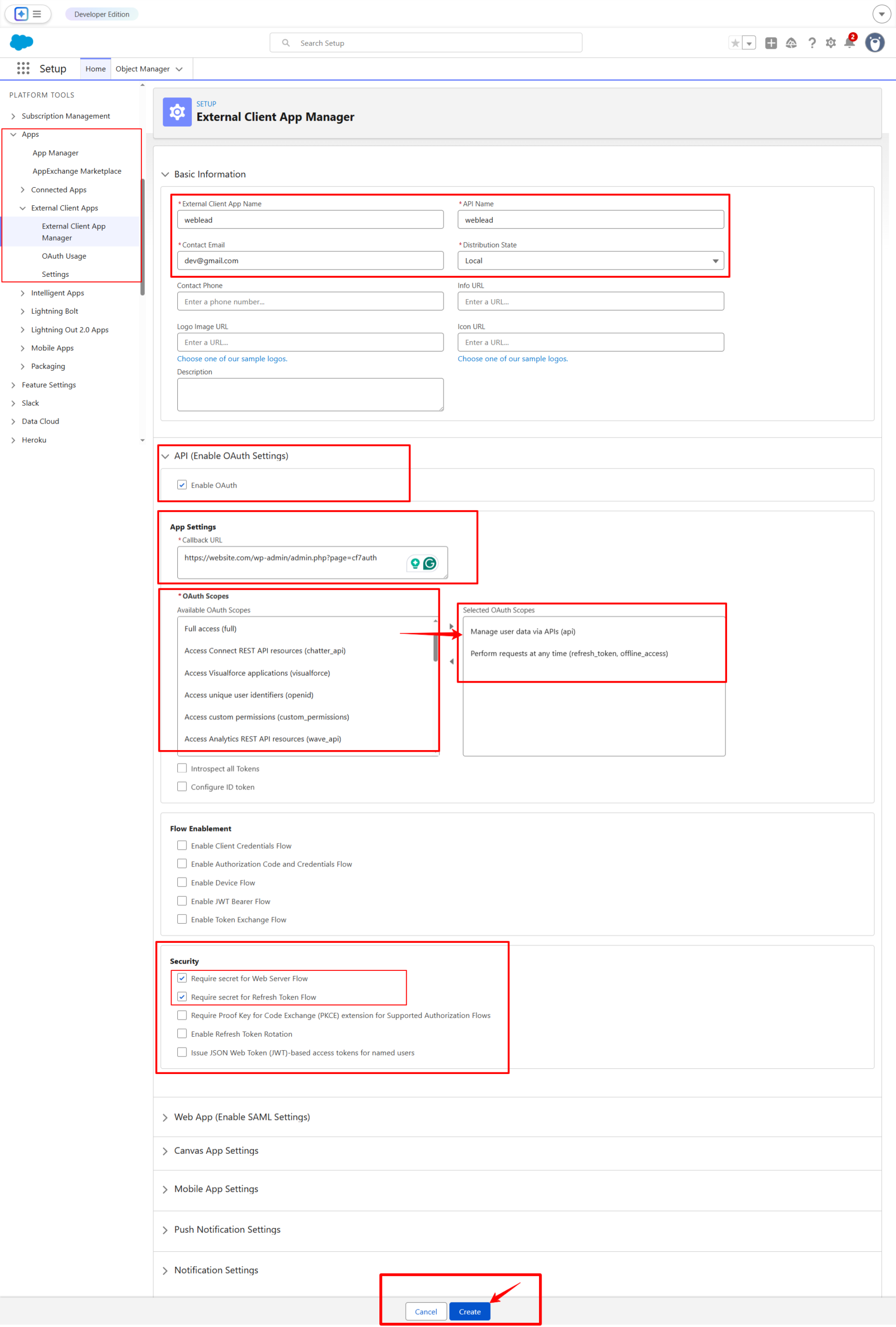Click the Create button
Screen dimensions: 896x1327
coord(469,1311)
